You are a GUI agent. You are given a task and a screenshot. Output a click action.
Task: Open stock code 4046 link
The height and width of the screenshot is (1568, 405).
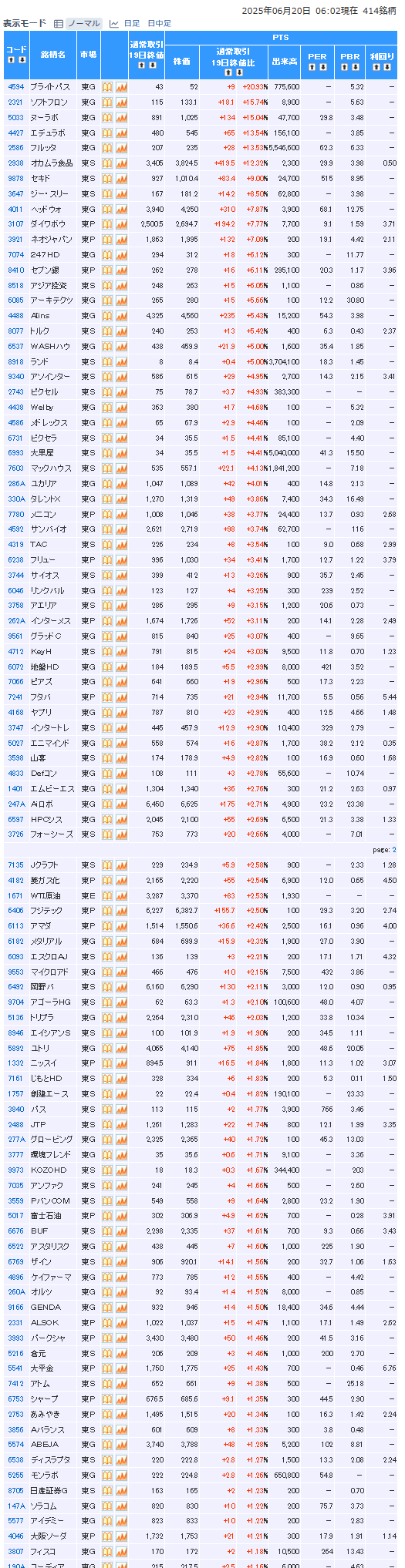pyautogui.click(x=15, y=1536)
